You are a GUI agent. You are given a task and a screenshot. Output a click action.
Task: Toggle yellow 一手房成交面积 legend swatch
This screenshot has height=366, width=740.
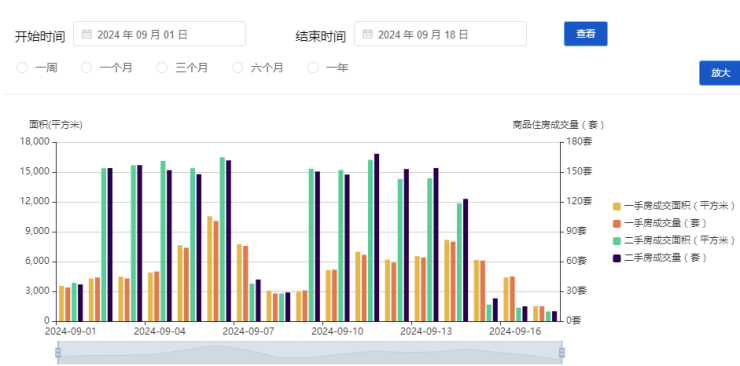(x=616, y=206)
